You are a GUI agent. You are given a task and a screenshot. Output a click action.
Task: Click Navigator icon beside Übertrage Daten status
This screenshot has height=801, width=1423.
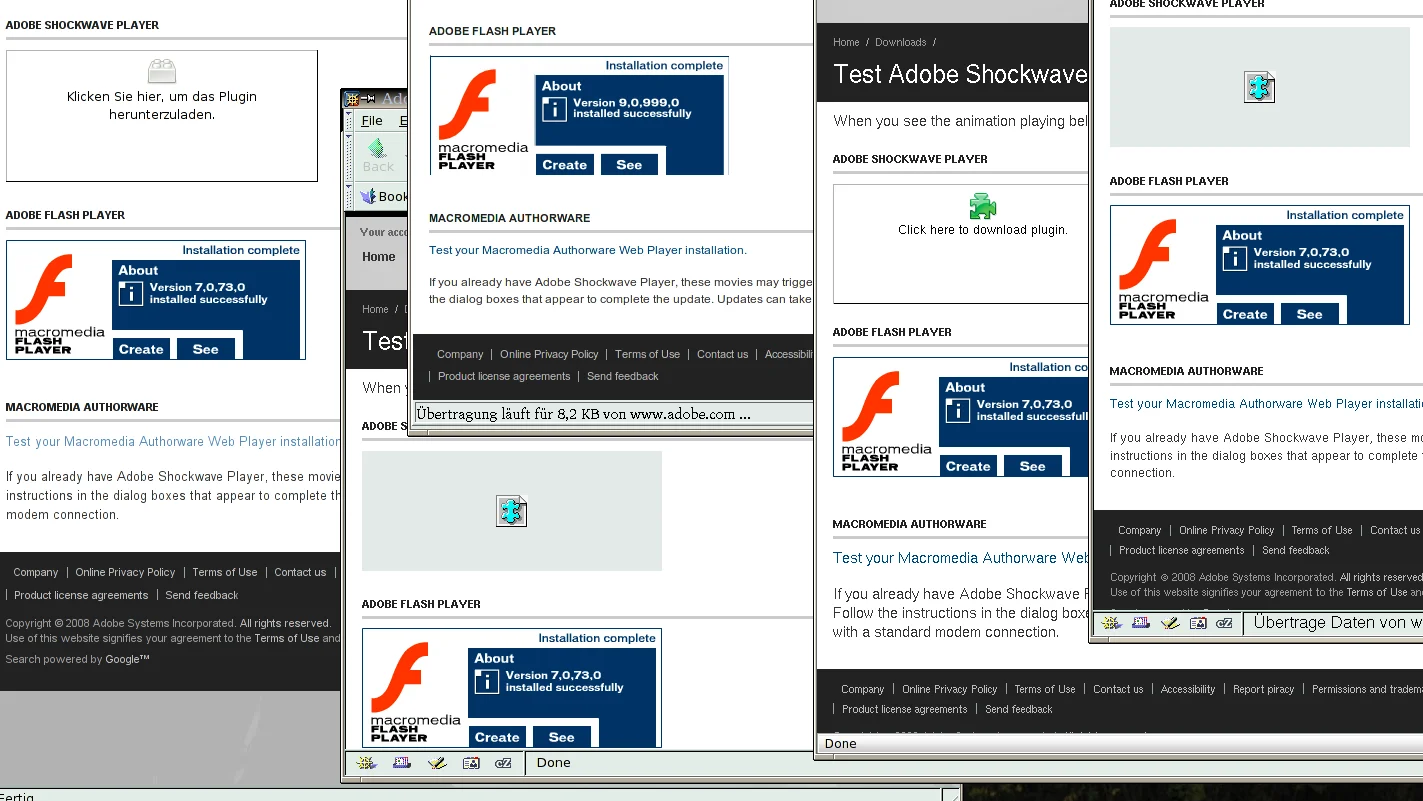click(x=1110, y=623)
